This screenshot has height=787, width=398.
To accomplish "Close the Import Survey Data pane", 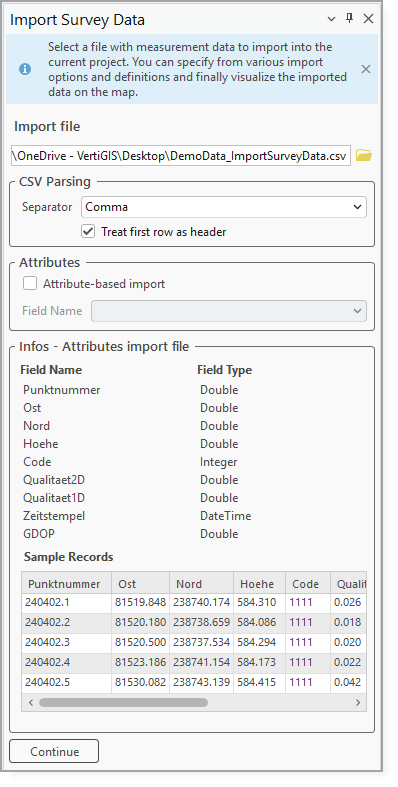I will (368, 19).
